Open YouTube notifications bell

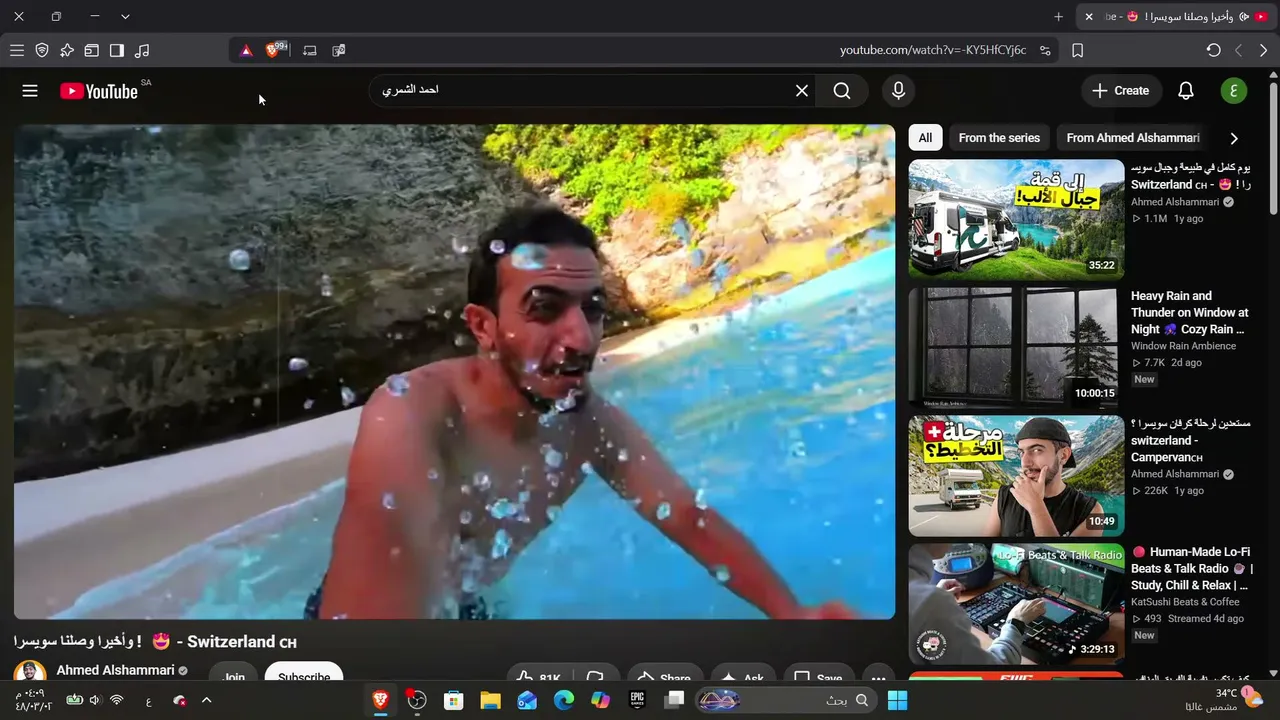coord(1186,91)
